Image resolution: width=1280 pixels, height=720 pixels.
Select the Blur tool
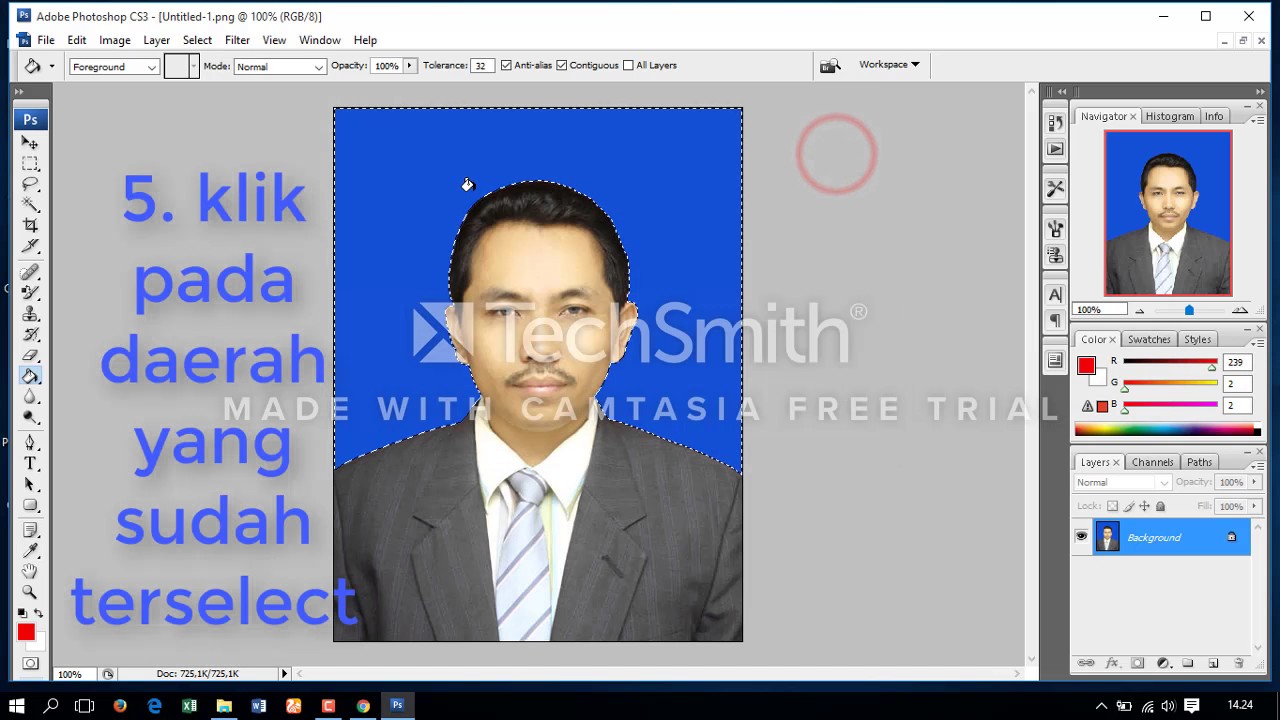point(30,397)
